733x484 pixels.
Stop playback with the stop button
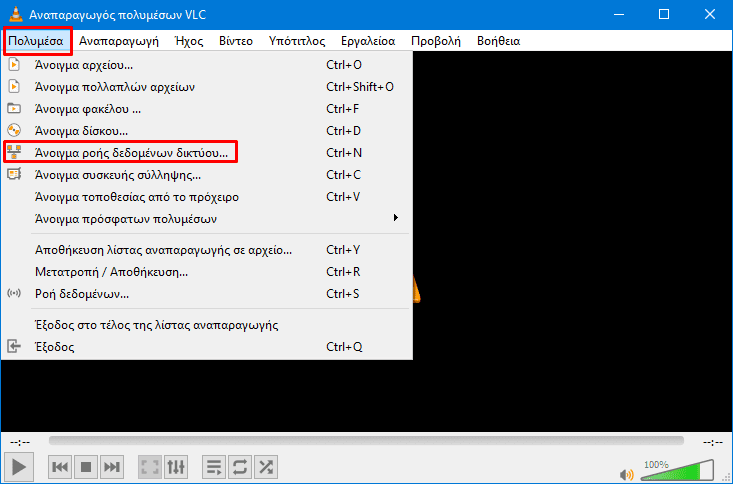86,467
